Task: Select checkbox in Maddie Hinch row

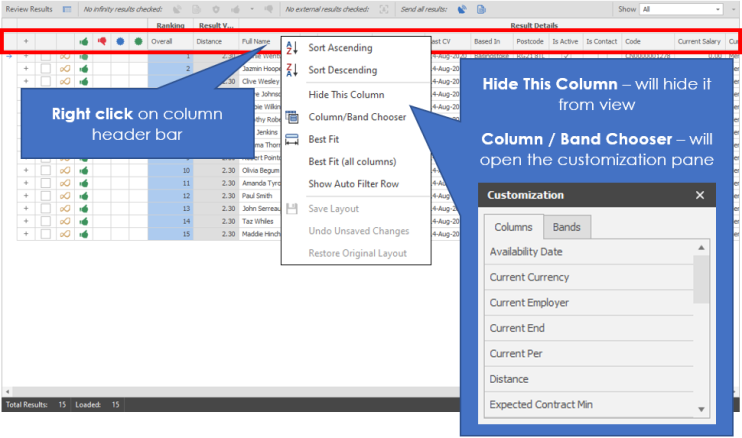Action: [x=46, y=233]
